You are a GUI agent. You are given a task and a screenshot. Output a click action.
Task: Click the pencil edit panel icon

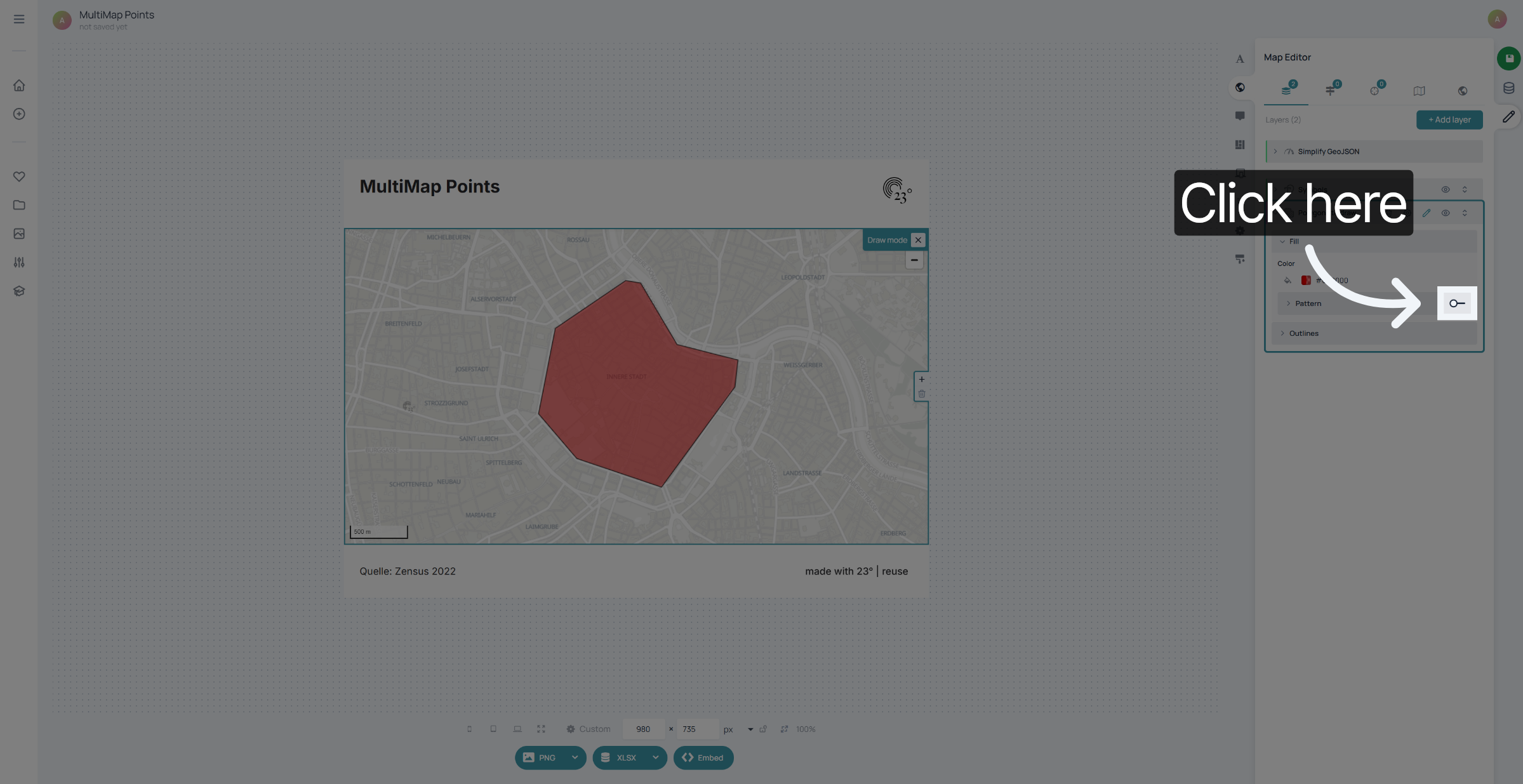[1508, 117]
